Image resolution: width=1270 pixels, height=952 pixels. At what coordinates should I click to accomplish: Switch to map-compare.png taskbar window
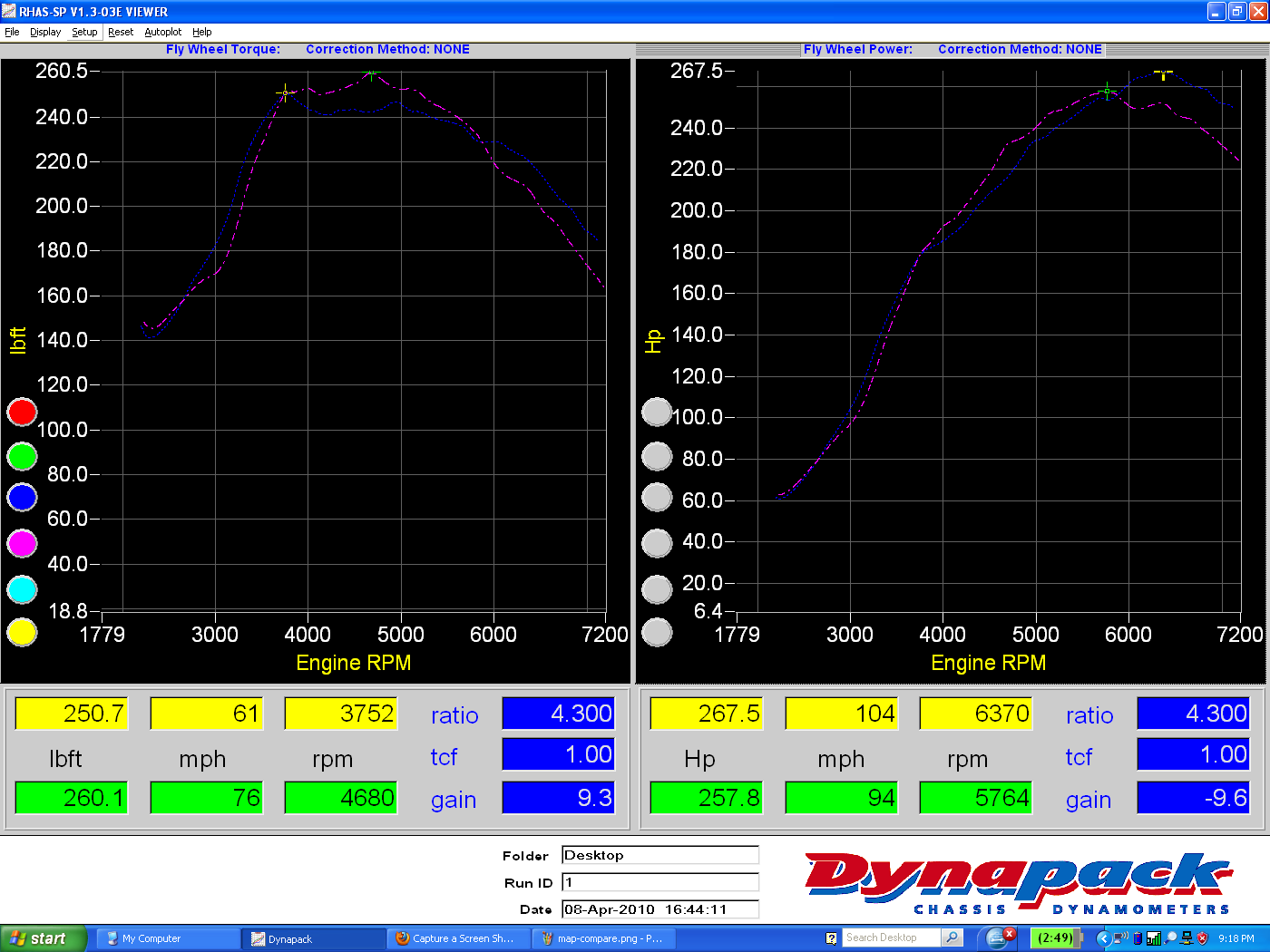tap(602, 938)
